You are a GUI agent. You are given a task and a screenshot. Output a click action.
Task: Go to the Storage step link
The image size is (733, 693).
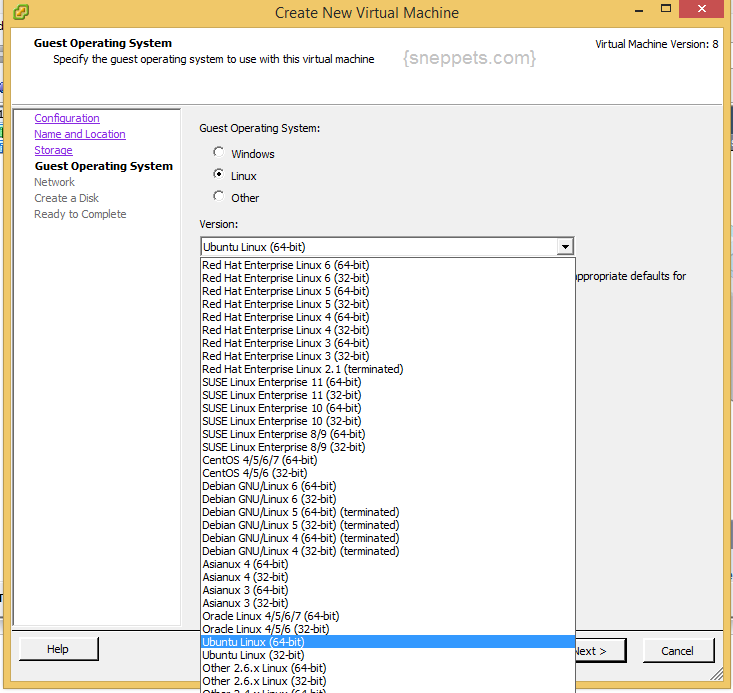coord(53,150)
